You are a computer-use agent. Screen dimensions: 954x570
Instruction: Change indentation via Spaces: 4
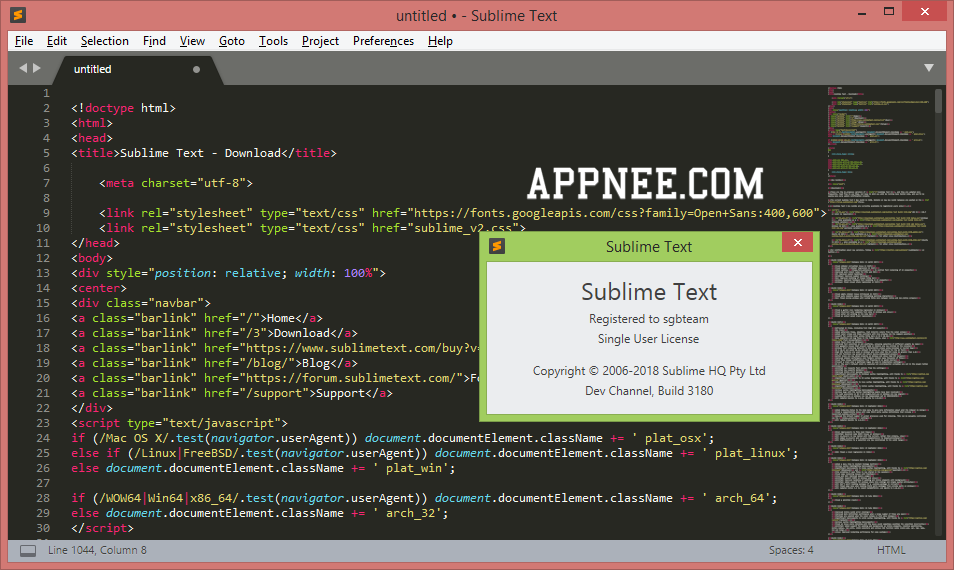(790, 550)
